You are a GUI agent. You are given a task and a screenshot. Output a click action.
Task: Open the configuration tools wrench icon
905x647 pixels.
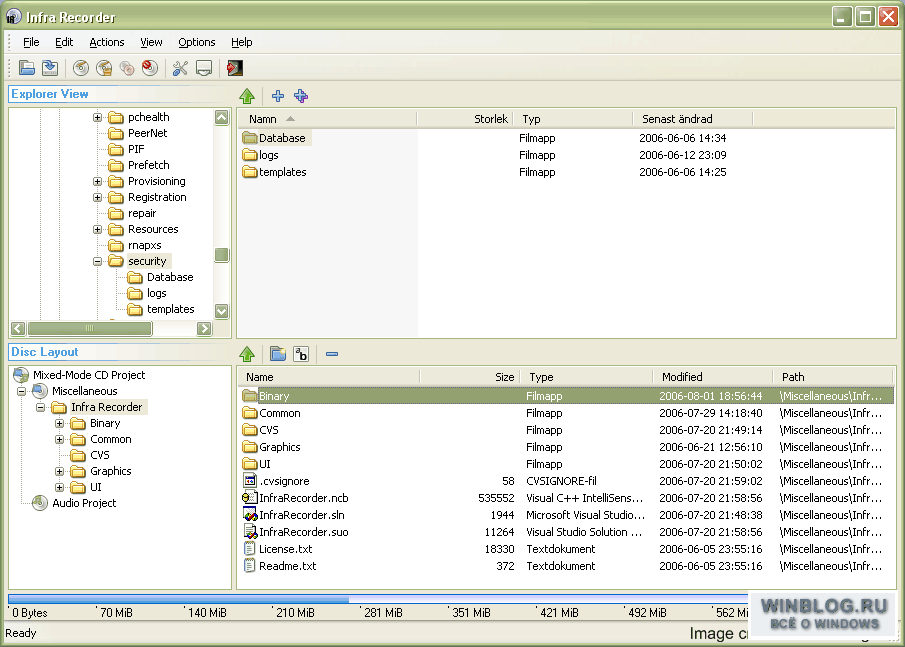[180, 68]
